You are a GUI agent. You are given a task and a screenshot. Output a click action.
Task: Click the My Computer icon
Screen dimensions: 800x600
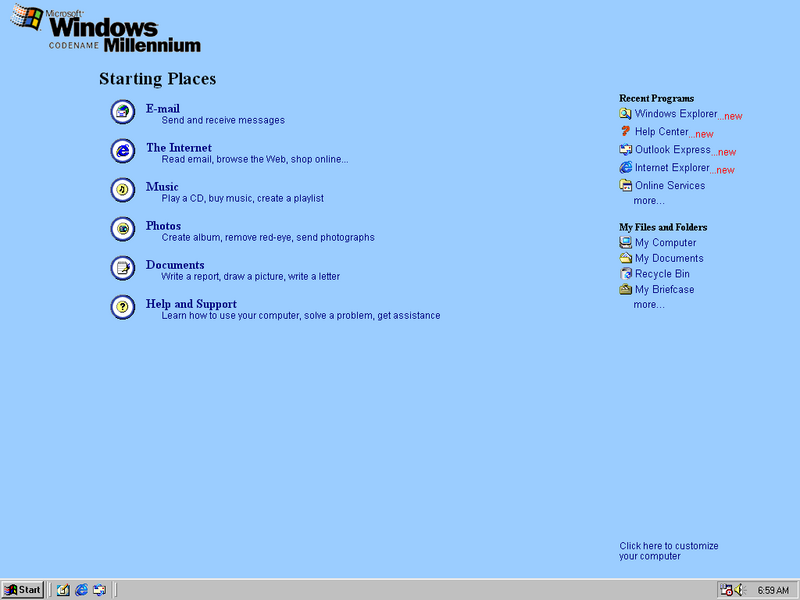tap(626, 242)
